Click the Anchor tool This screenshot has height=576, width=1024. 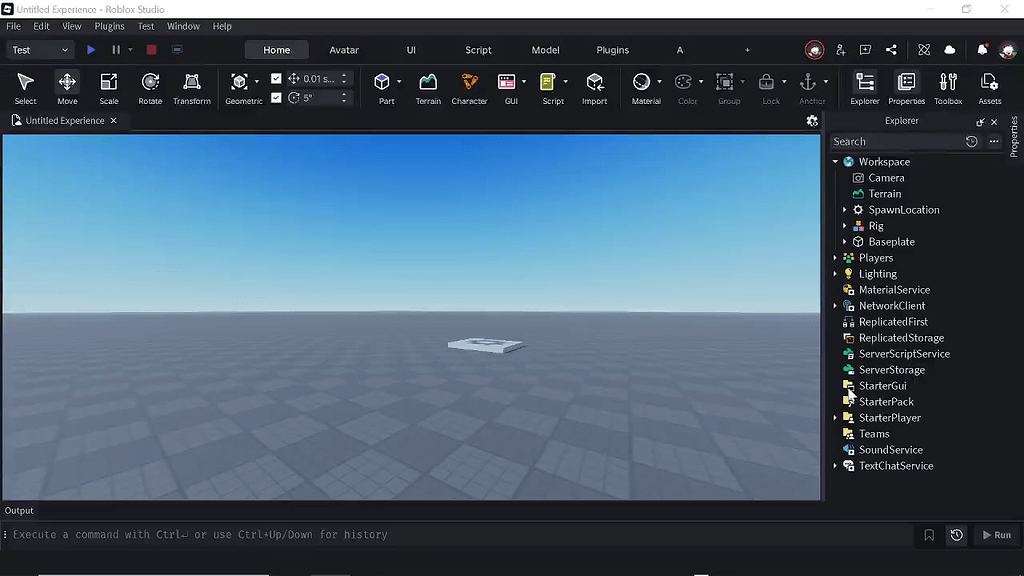[x=808, y=82]
